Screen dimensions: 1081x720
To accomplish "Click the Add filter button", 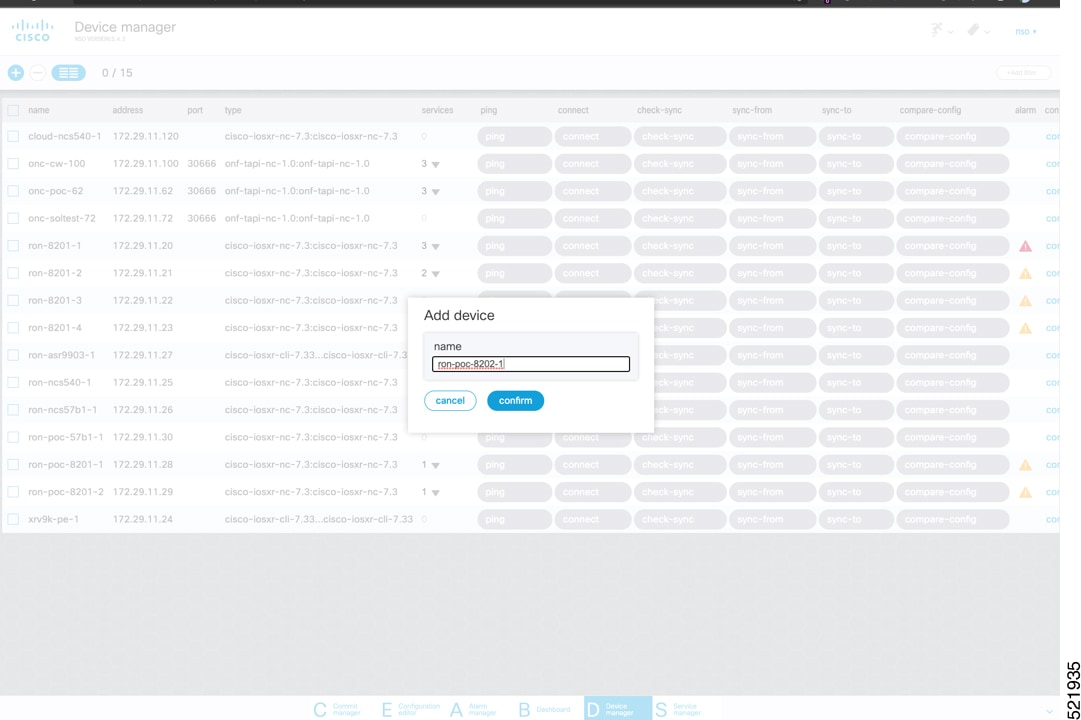I will 1023,72.
